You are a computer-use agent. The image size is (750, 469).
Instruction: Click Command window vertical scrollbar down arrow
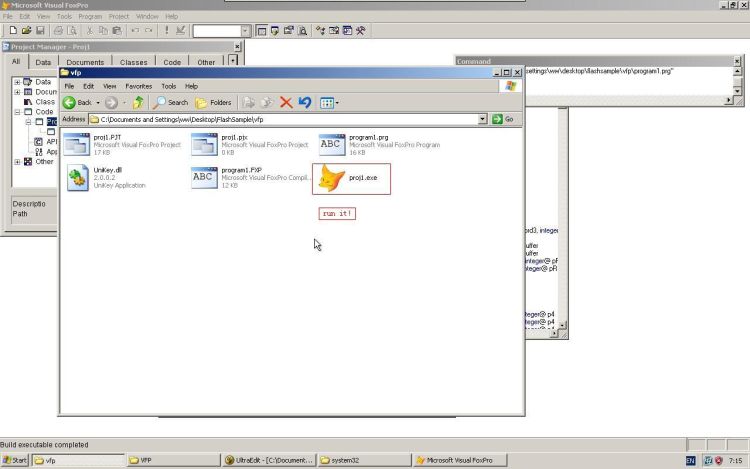coord(737,91)
